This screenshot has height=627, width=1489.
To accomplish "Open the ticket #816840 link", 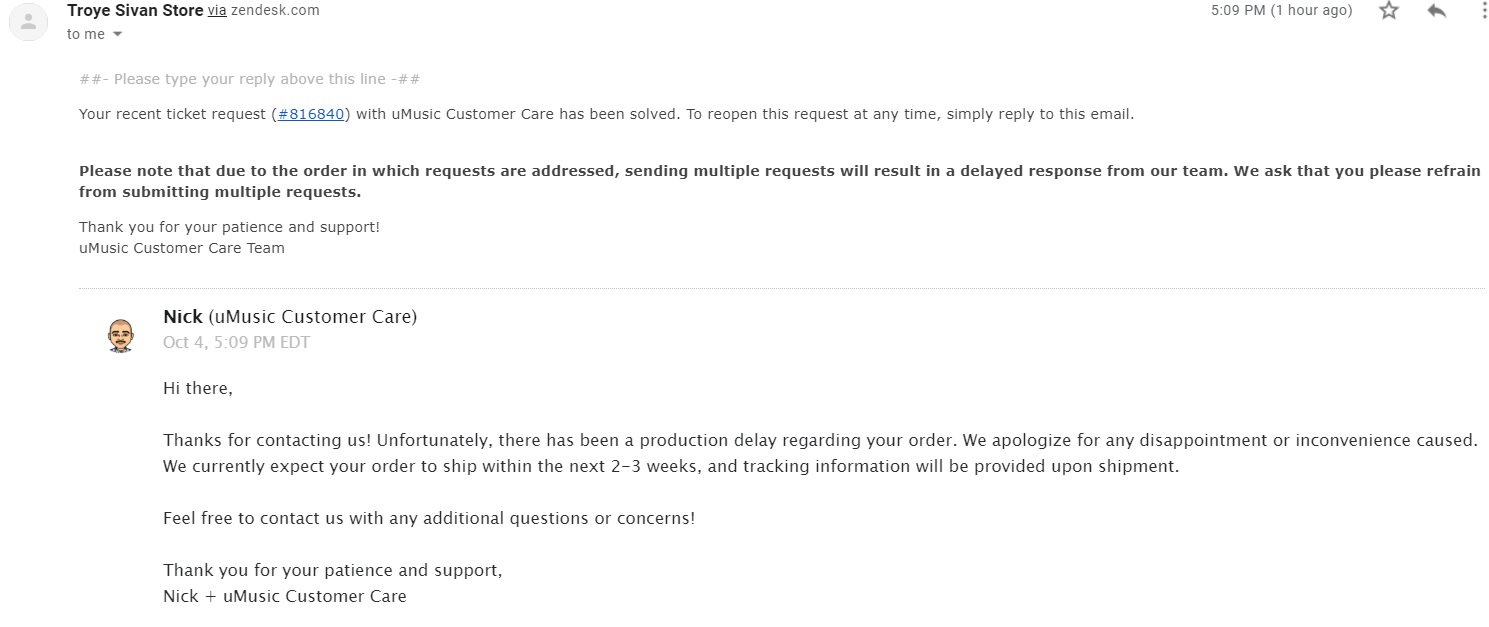I will point(311,114).
